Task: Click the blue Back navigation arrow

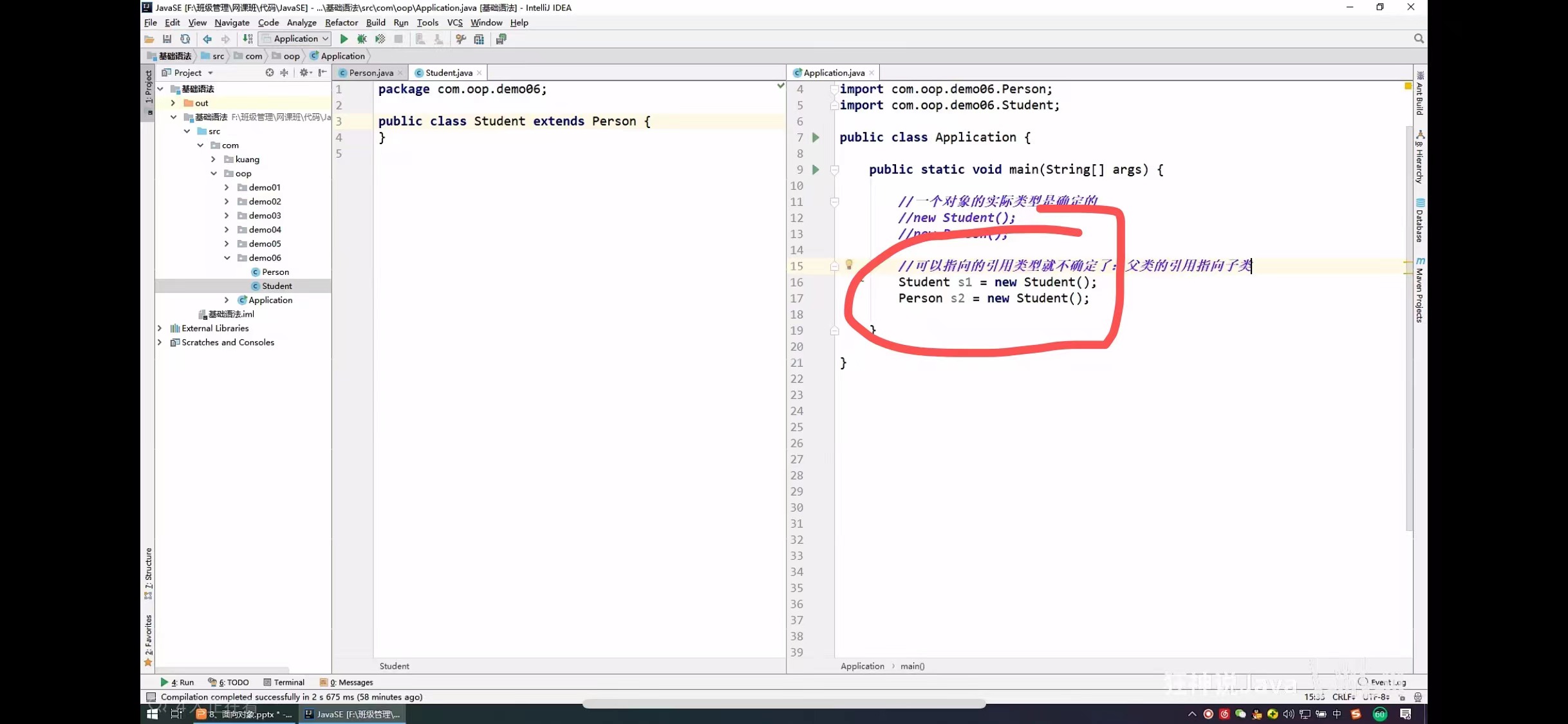Action: point(207,39)
